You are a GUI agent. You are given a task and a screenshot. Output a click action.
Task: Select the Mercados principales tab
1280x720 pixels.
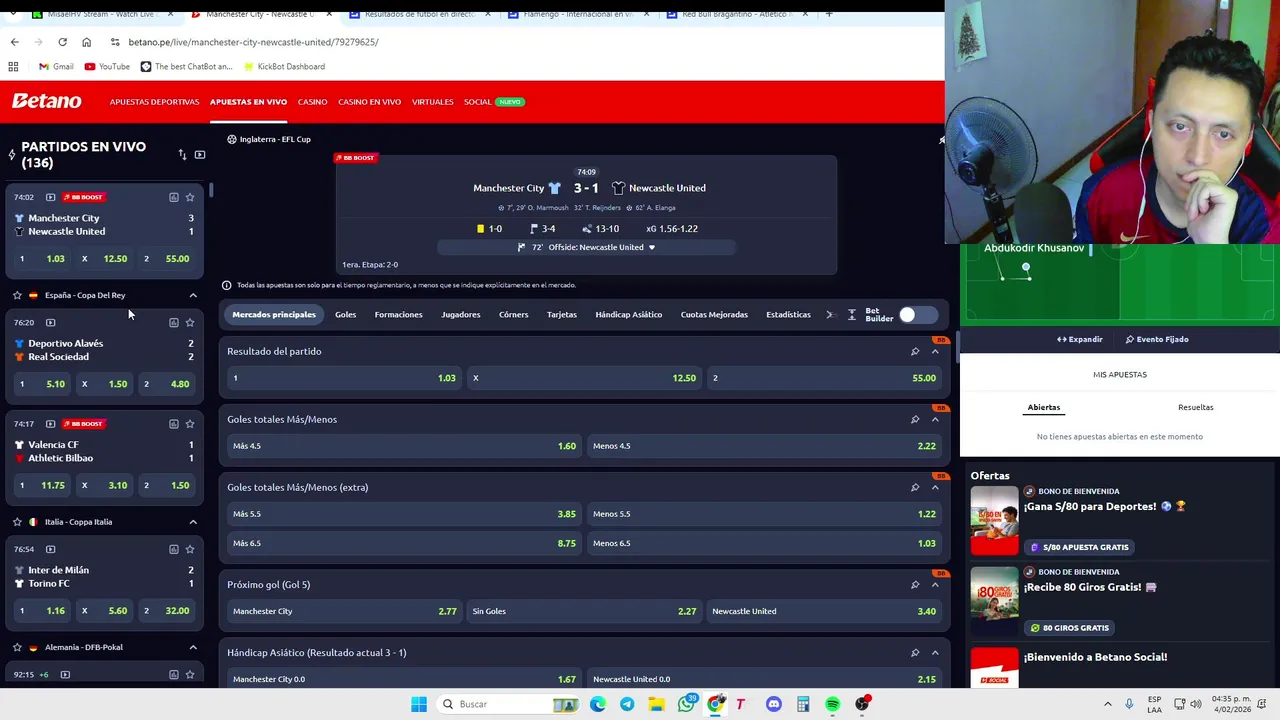tap(274, 315)
